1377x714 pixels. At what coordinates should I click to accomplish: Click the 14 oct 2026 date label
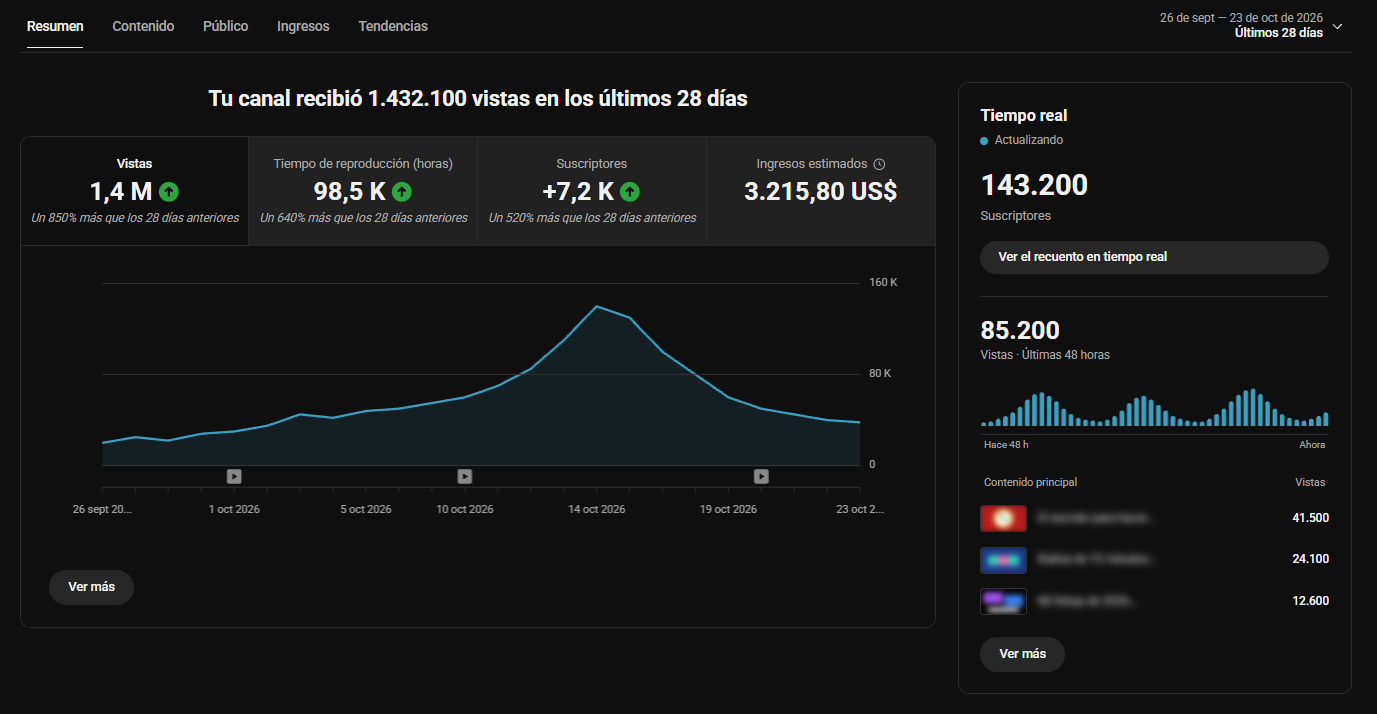(597, 509)
